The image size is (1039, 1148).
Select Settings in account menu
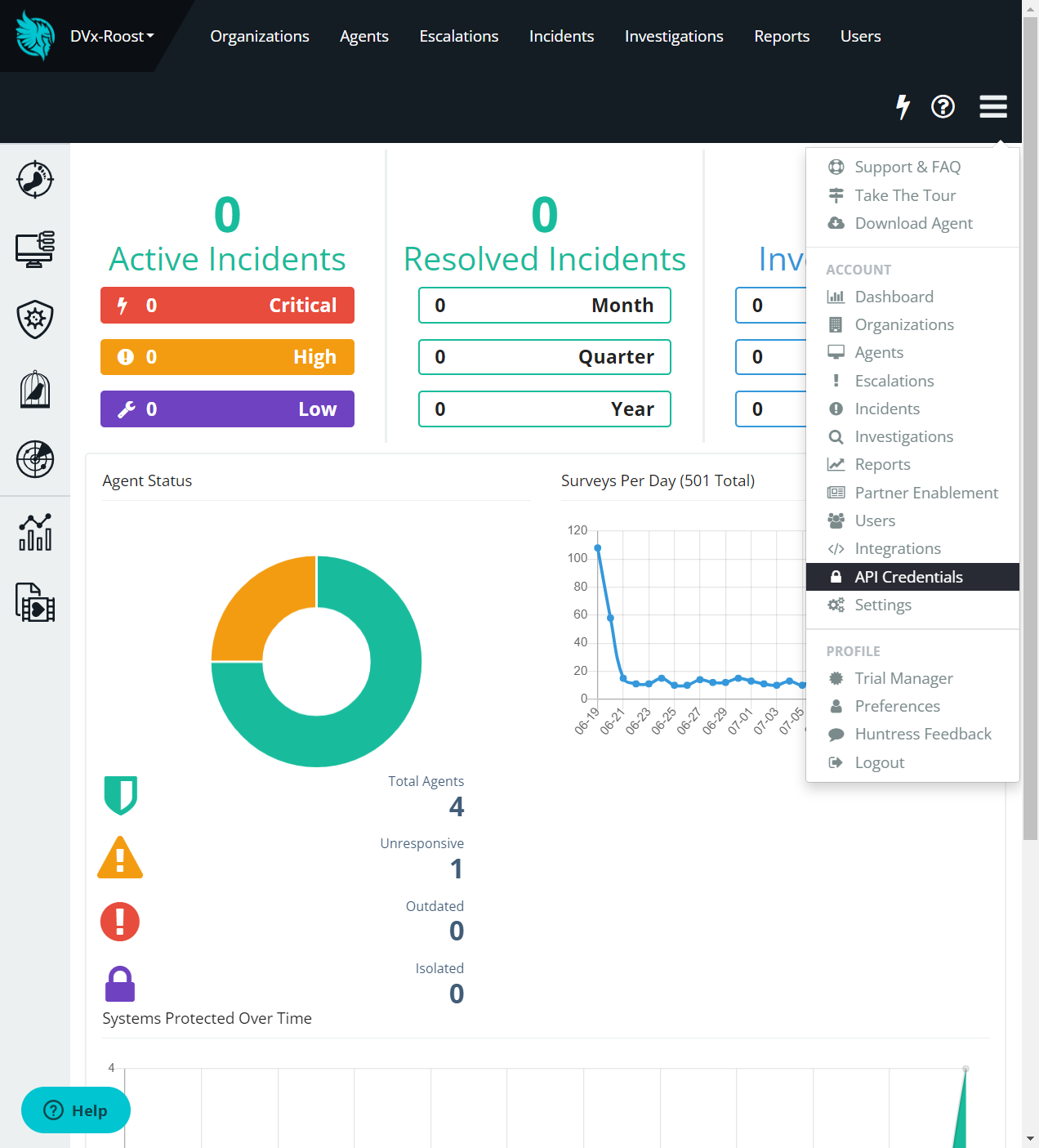pyautogui.click(x=912, y=605)
